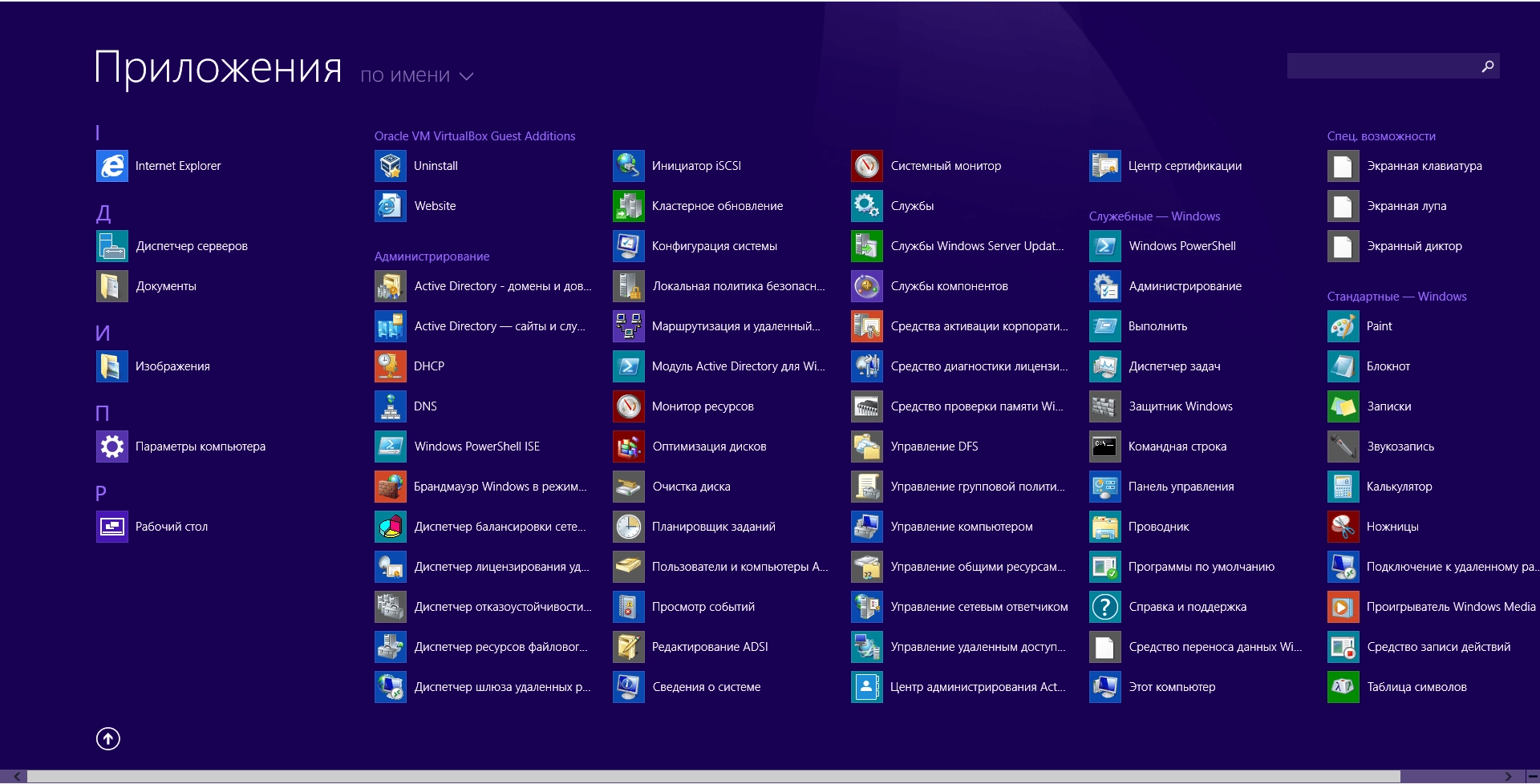Click the scrollbar left arrow
Image resolution: width=1540 pixels, height=784 pixels.
[16, 776]
